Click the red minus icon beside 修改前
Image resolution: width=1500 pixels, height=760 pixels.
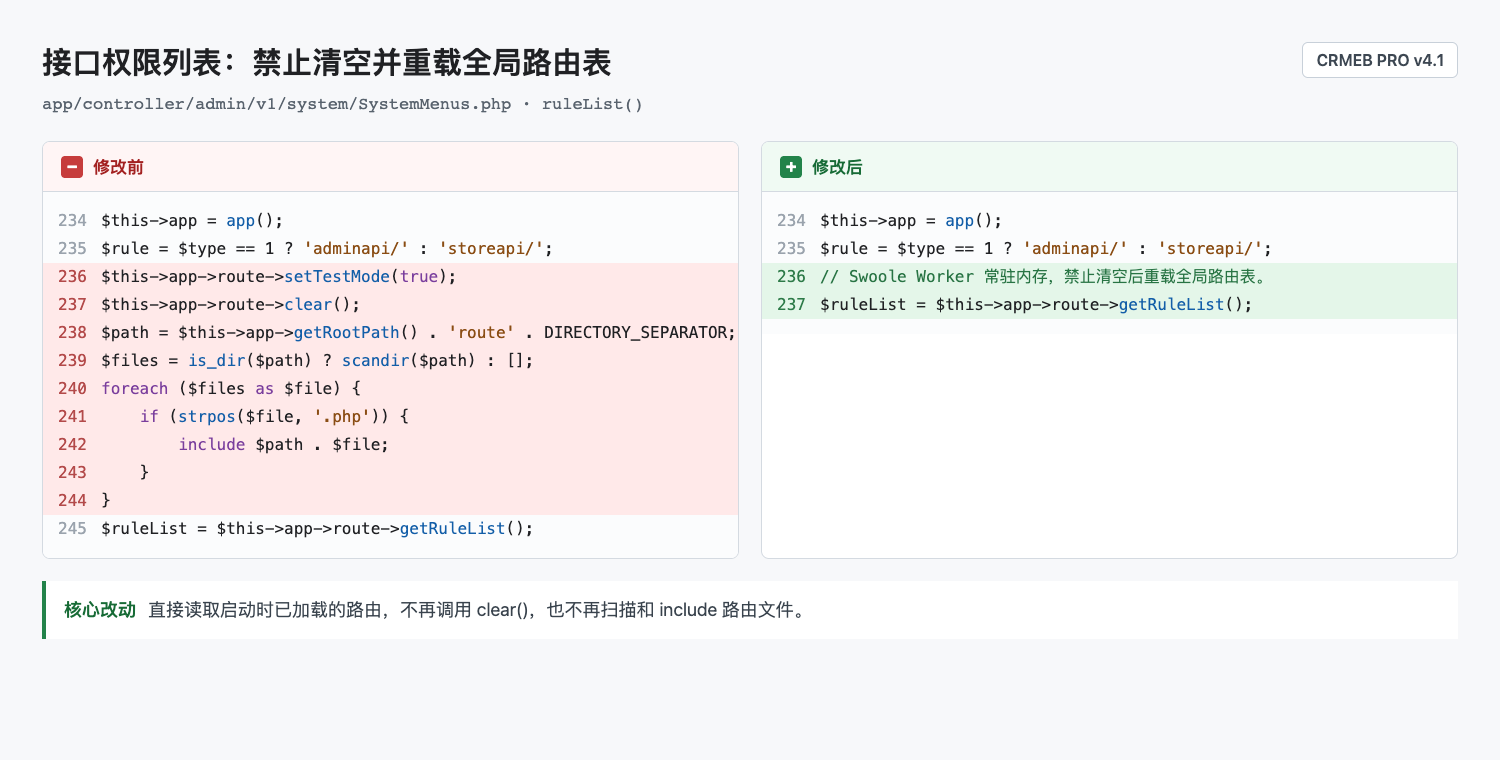coord(72,167)
